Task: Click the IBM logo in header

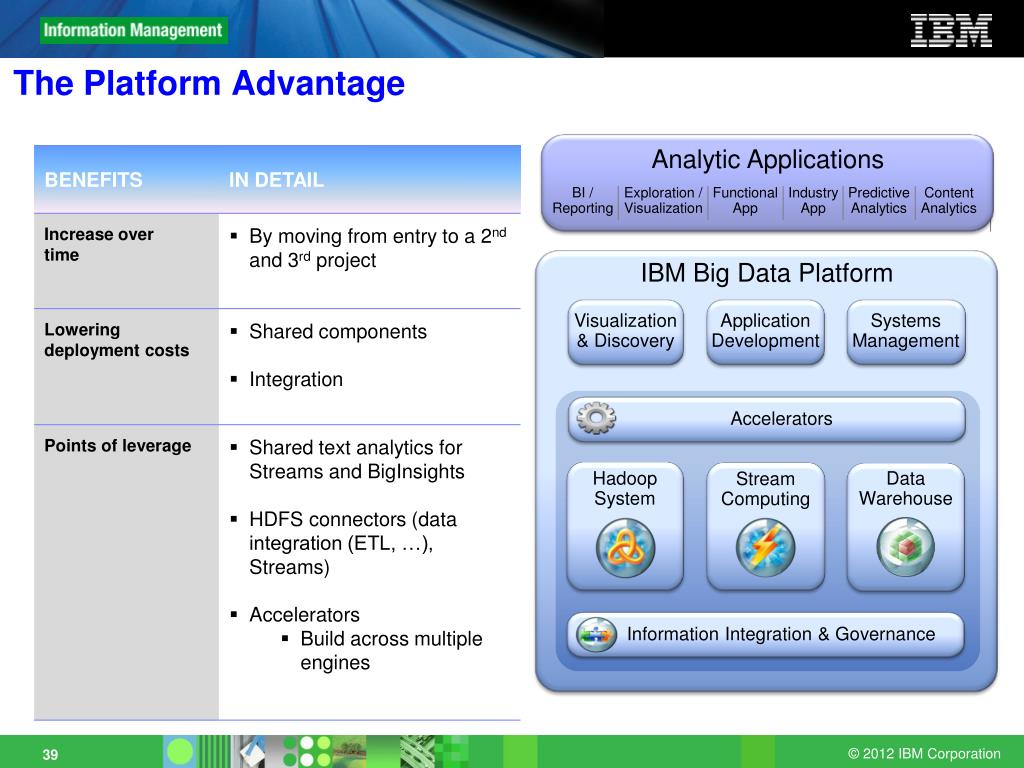Action: pyautogui.click(x=951, y=31)
